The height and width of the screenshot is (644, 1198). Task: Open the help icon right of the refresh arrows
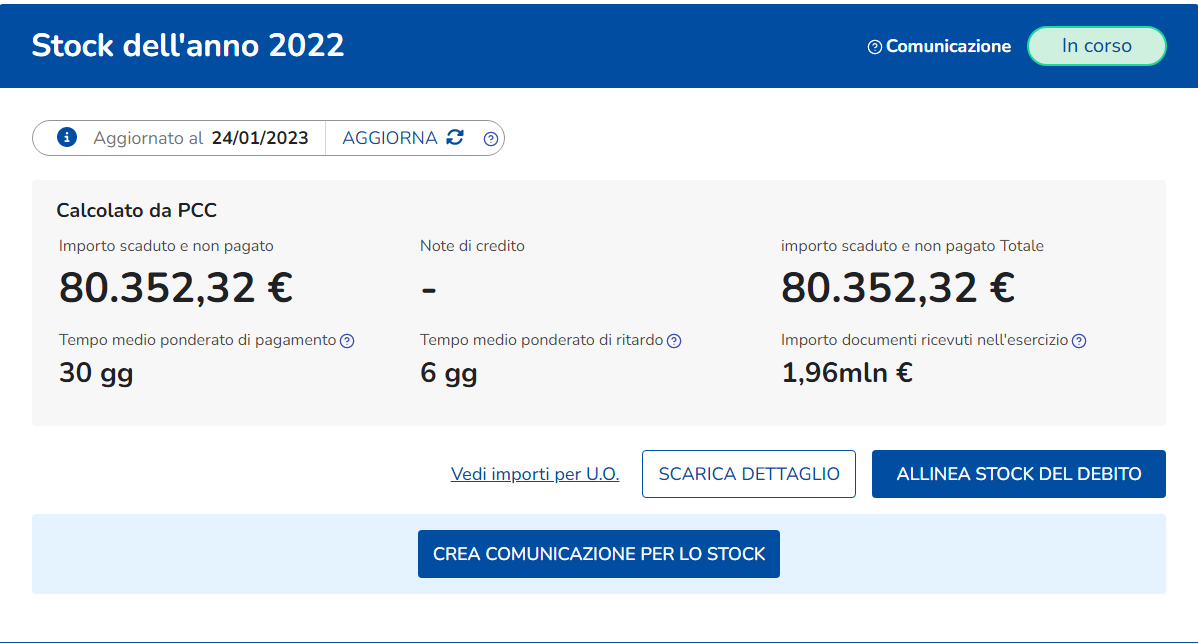491,139
